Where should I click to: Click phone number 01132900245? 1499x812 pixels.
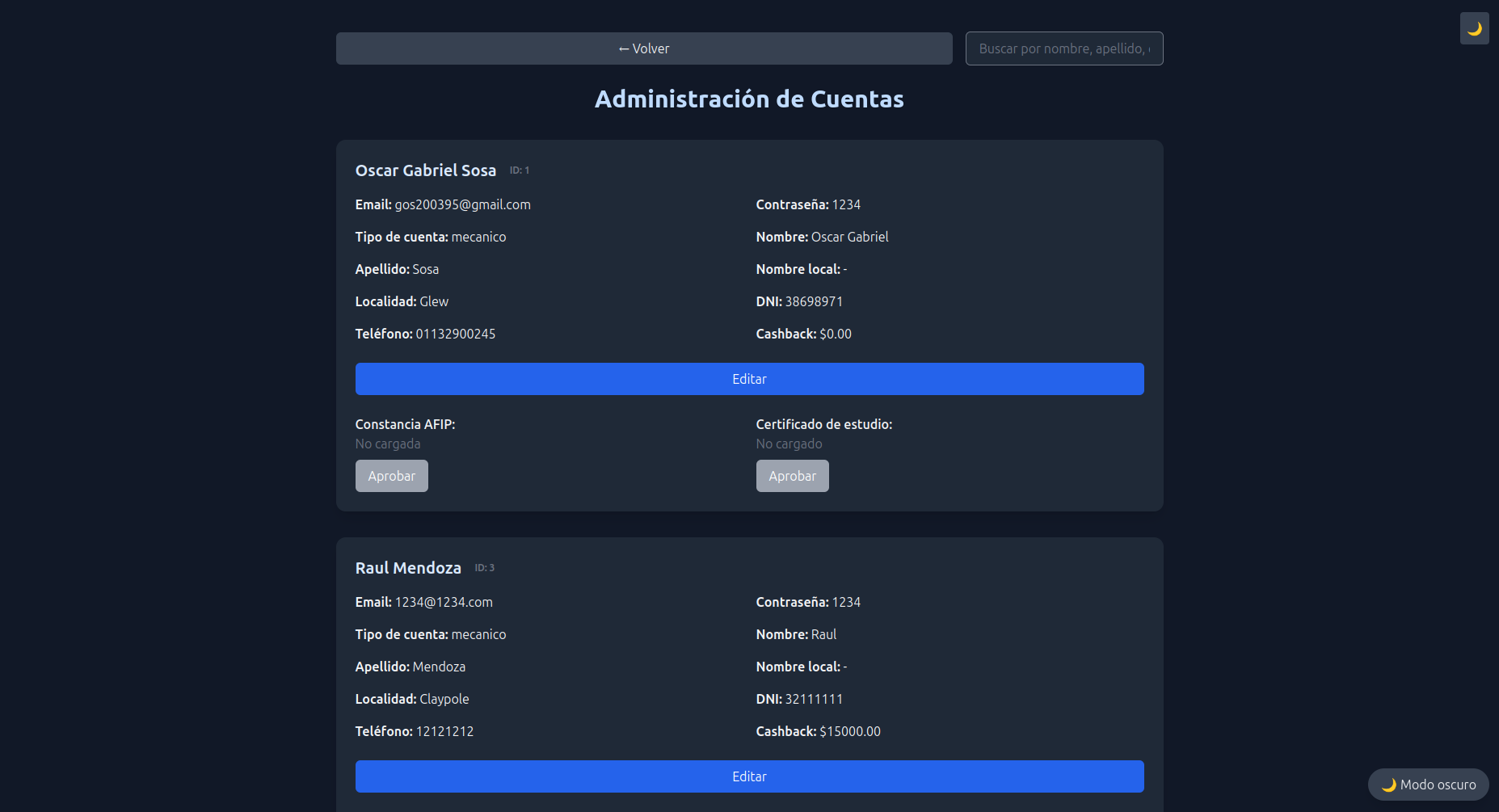tap(455, 334)
